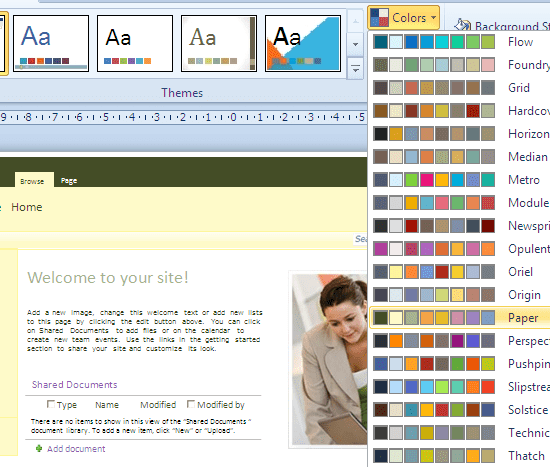Image resolution: width=550 pixels, height=467 pixels.
Task: Pick the Technic color scheme
Action: [460, 433]
